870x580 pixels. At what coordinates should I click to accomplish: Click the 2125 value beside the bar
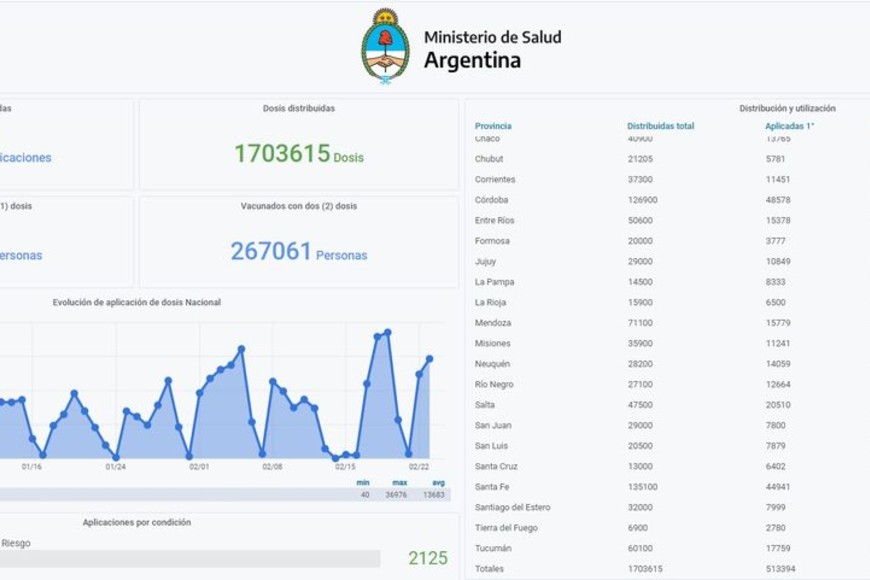(427, 558)
